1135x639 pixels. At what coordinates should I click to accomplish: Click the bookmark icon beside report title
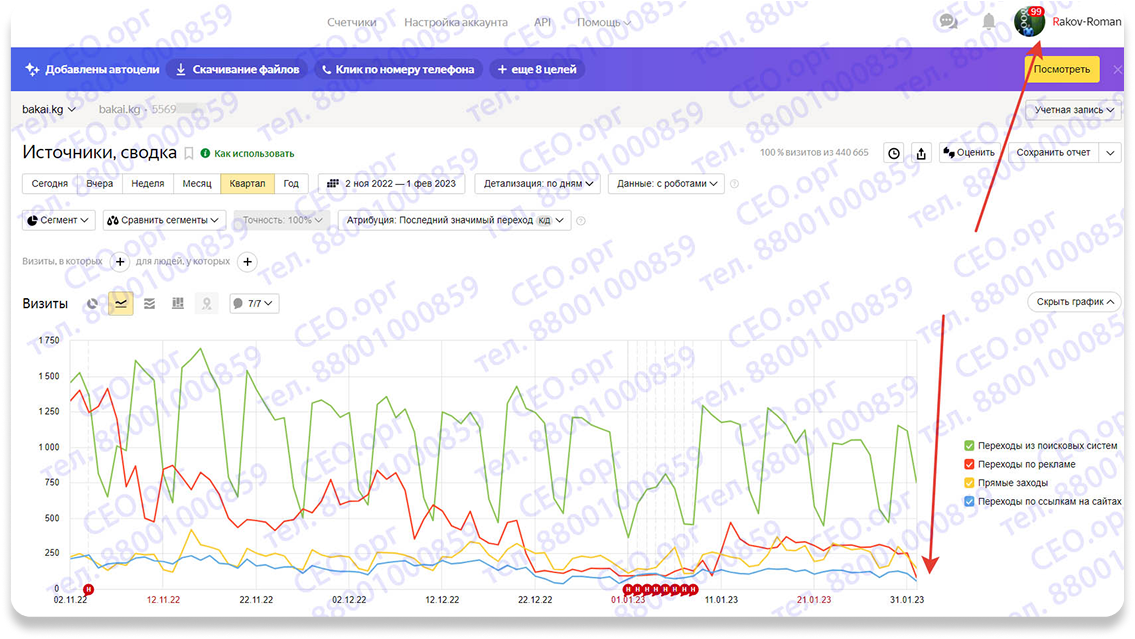click(x=187, y=153)
